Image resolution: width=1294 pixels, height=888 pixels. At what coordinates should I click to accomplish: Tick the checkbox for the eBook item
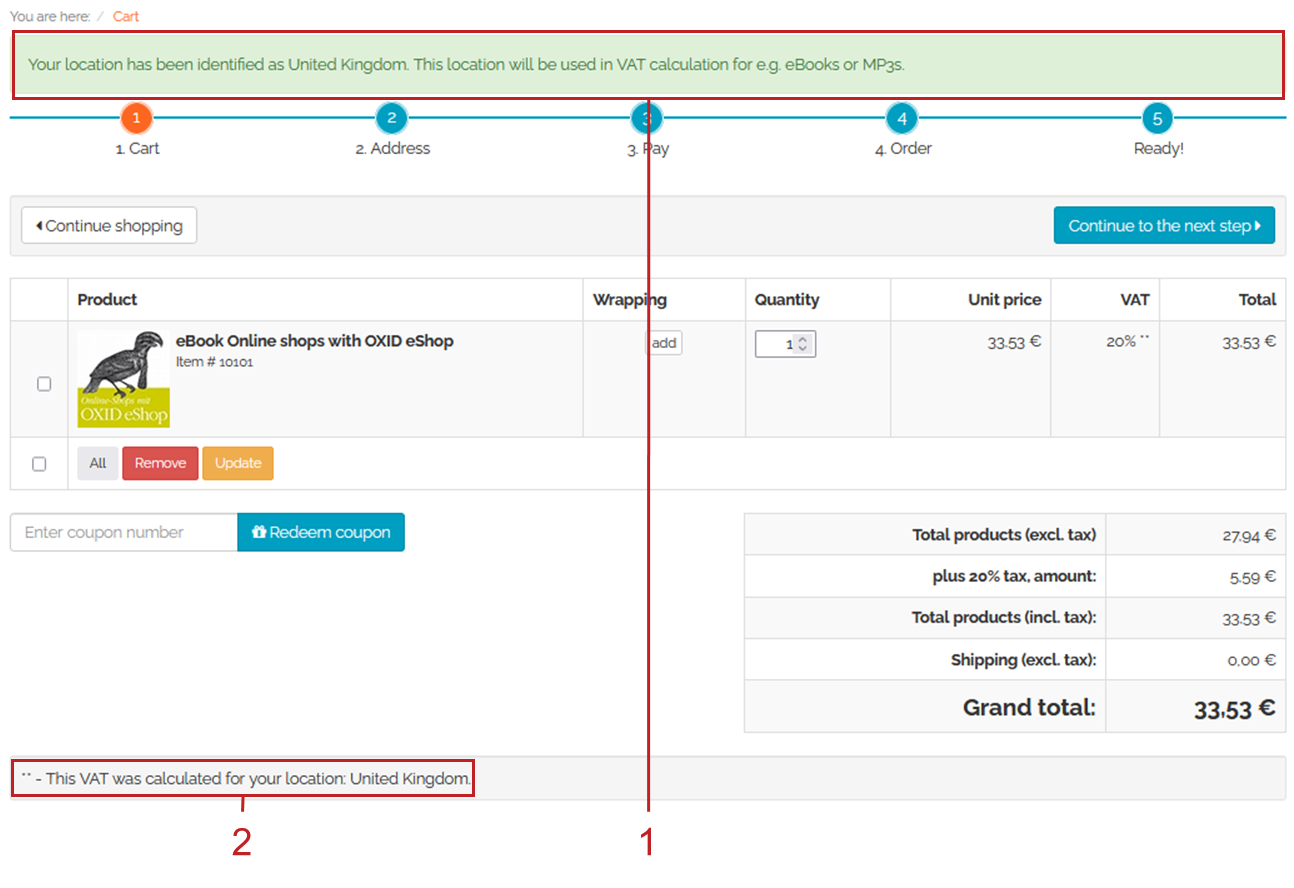tap(44, 384)
